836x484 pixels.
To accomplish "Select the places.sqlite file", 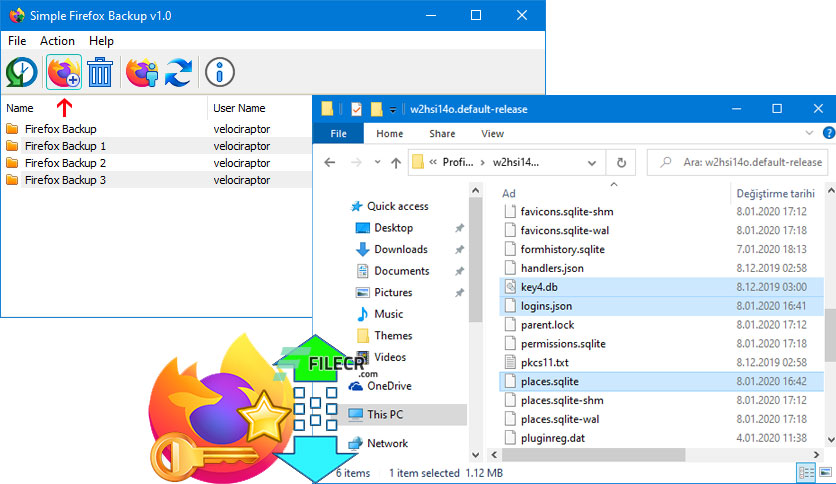I will click(661, 382).
